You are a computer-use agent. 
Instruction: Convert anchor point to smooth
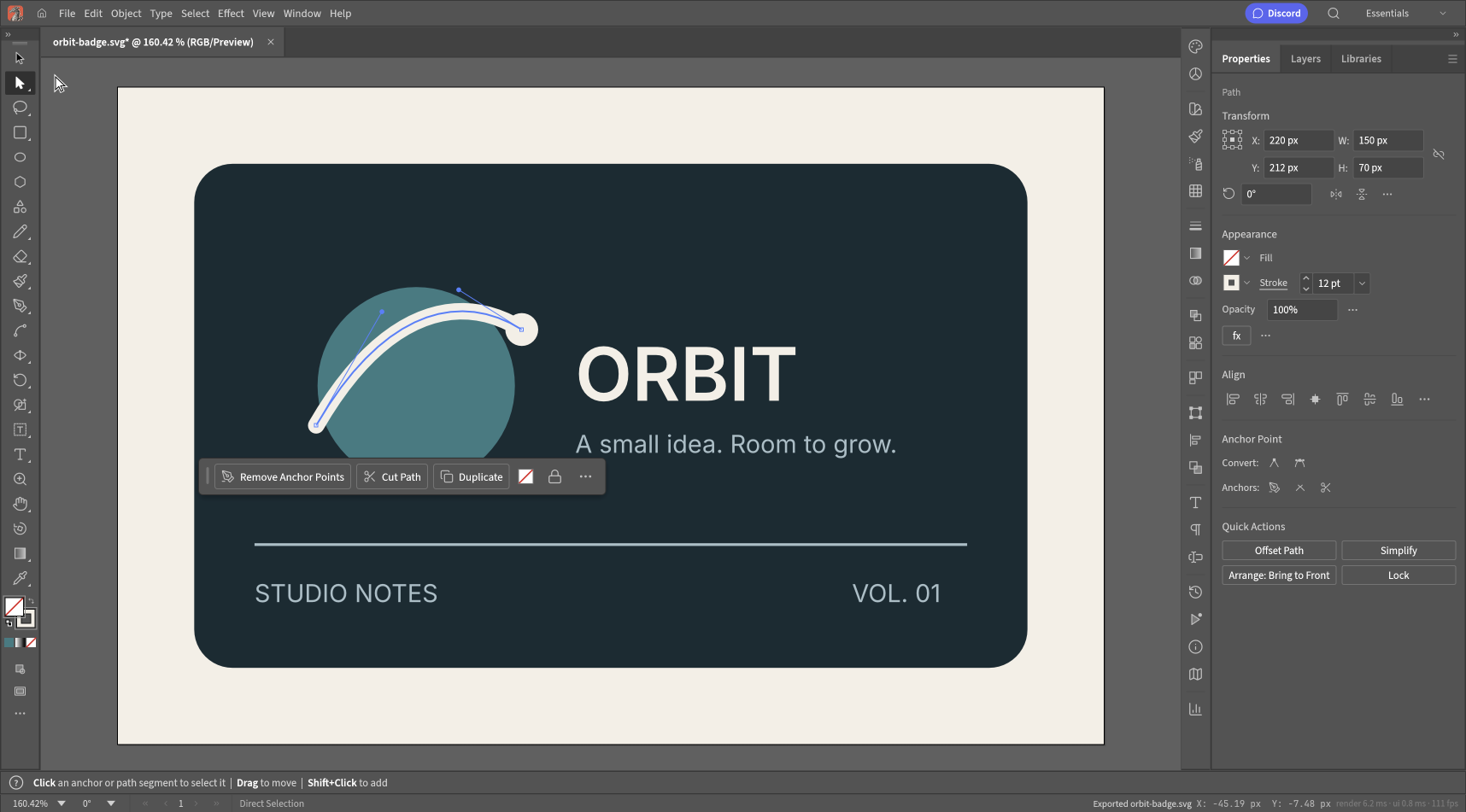pyautogui.click(x=1299, y=463)
